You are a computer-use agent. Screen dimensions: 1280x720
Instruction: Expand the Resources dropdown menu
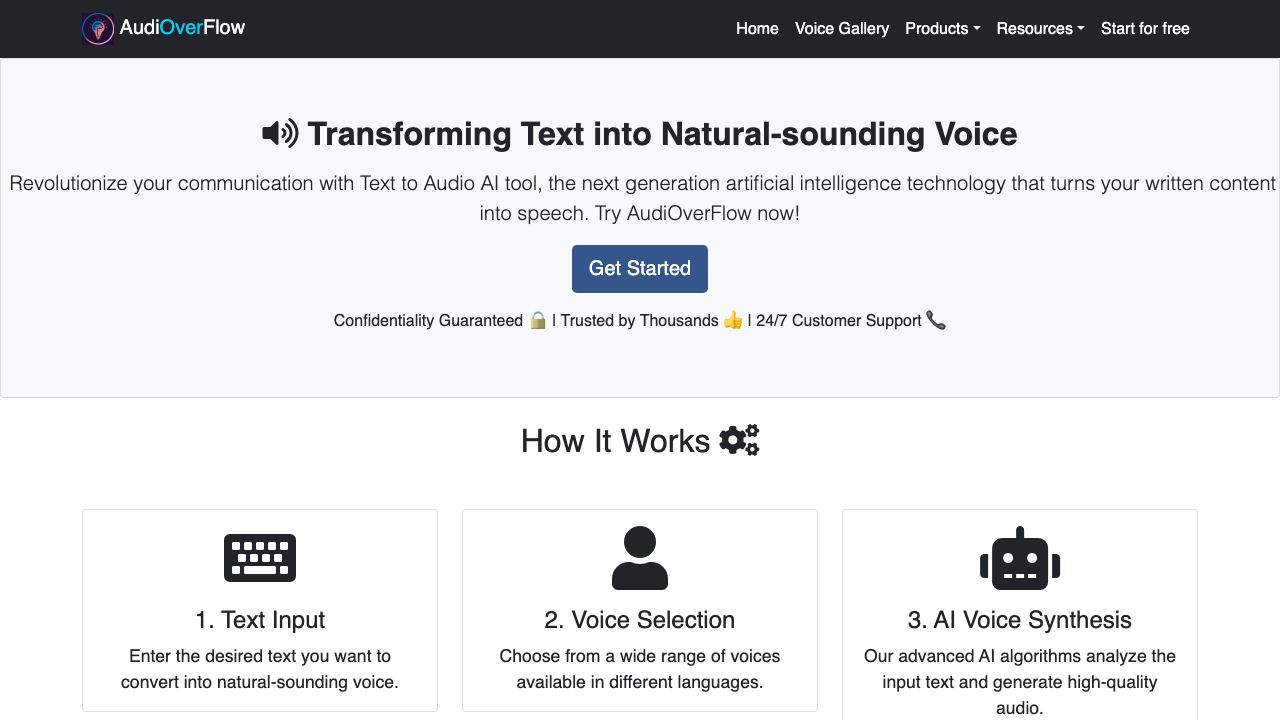pos(1040,29)
